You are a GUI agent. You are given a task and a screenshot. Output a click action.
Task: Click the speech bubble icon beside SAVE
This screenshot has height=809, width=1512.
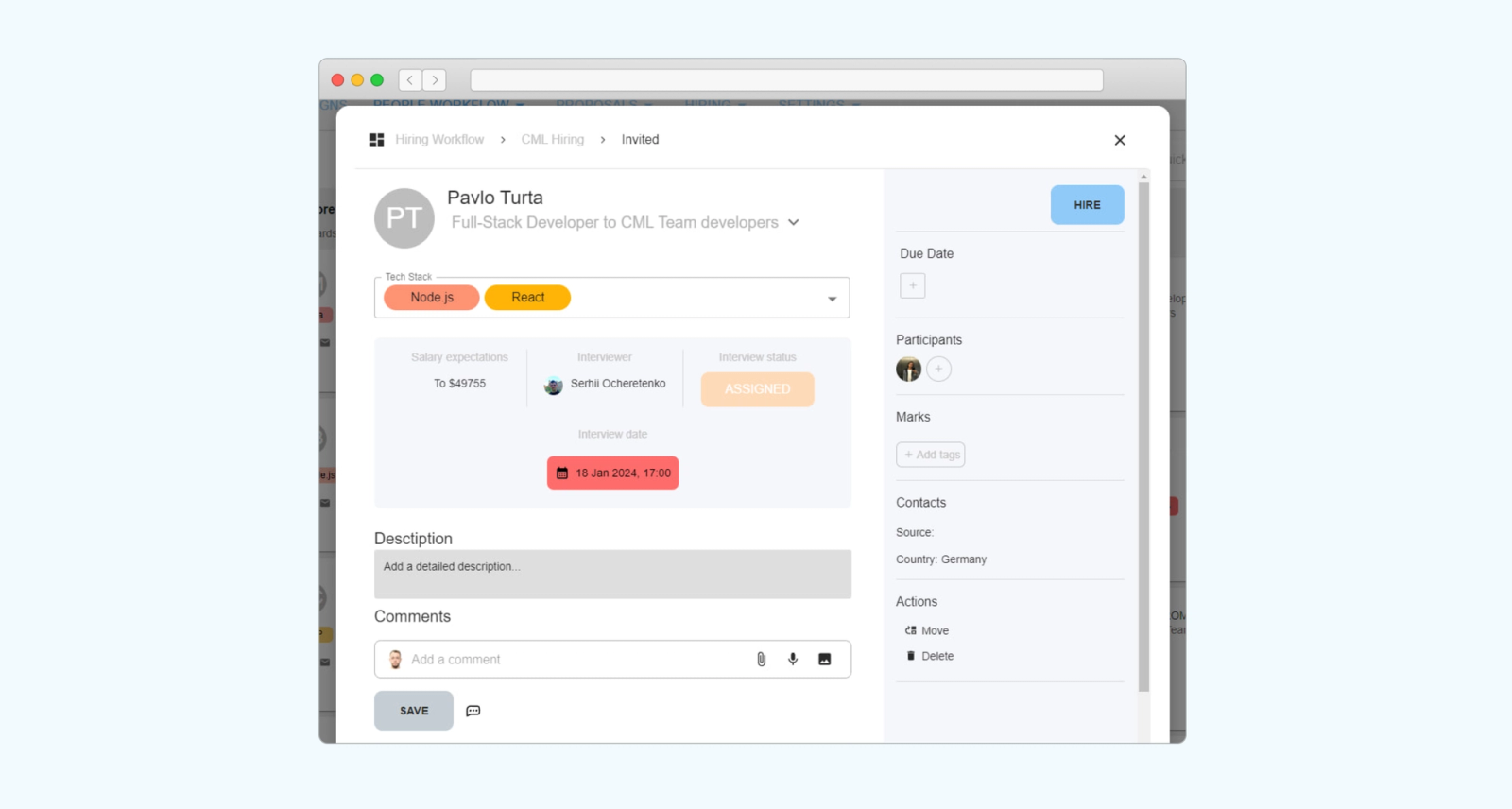473,711
